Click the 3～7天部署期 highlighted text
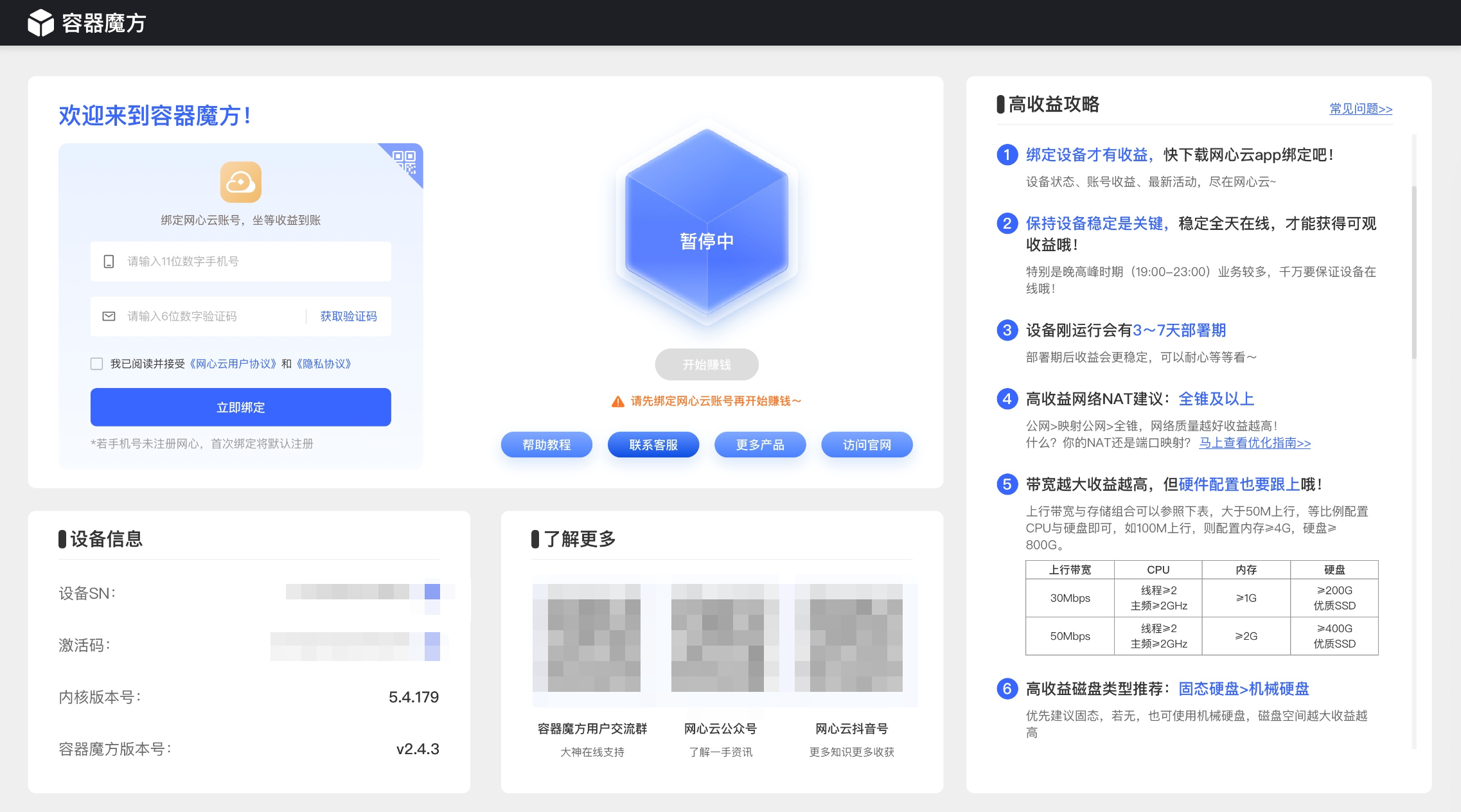Image resolution: width=1461 pixels, height=812 pixels. 1179,330
